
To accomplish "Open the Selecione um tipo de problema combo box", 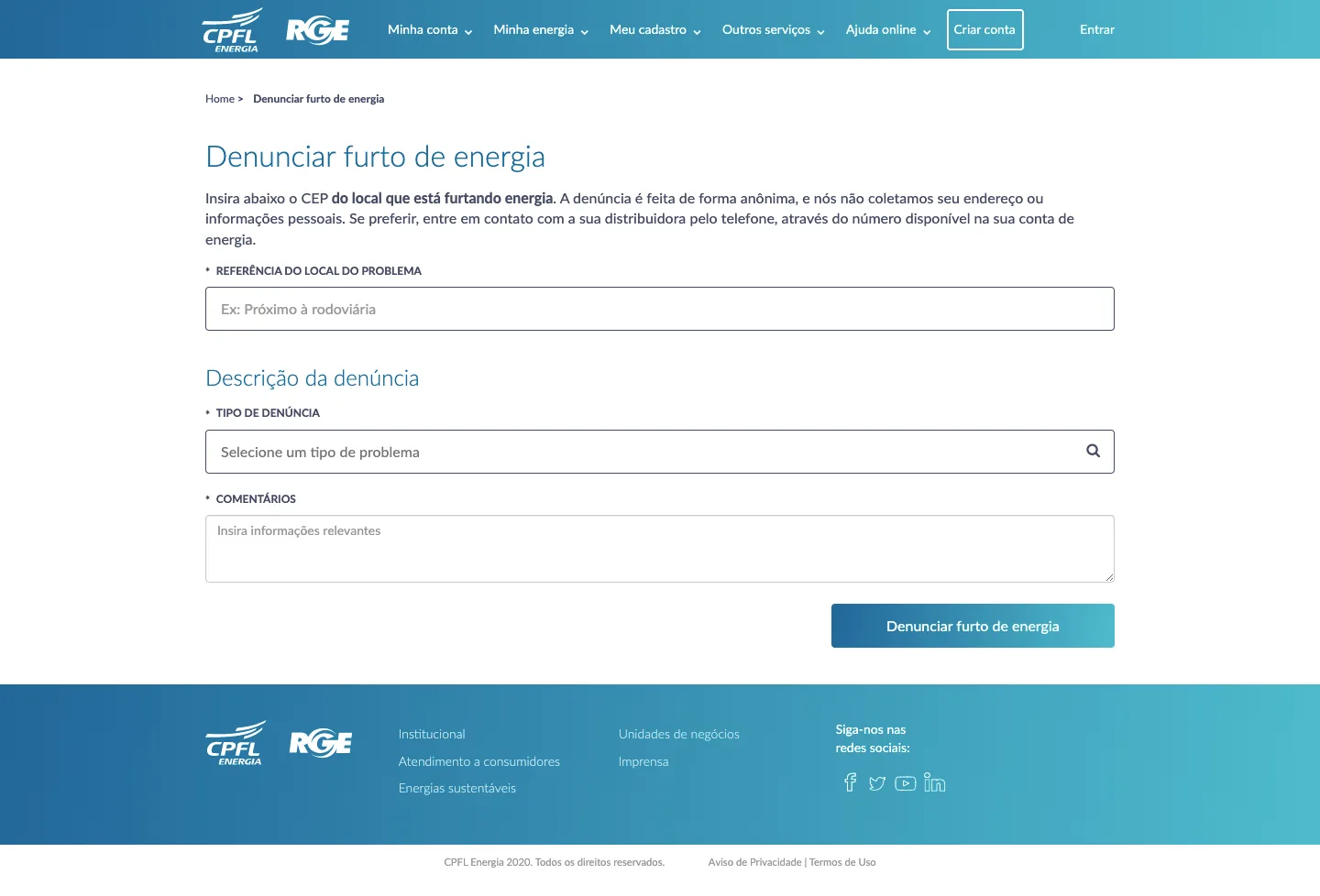I will 660,452.
